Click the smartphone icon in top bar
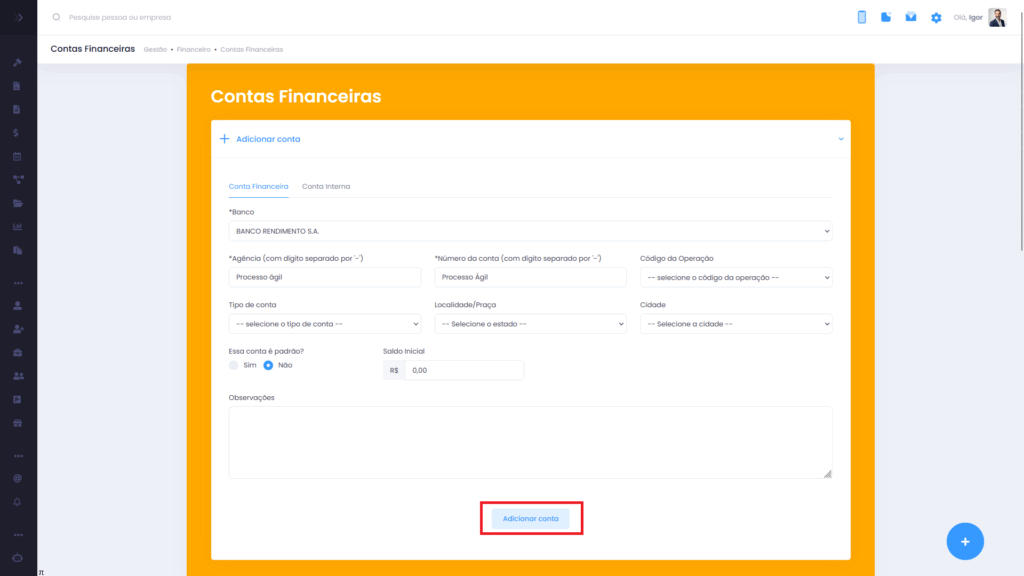 pyautogui.click(x=861, y=17)
